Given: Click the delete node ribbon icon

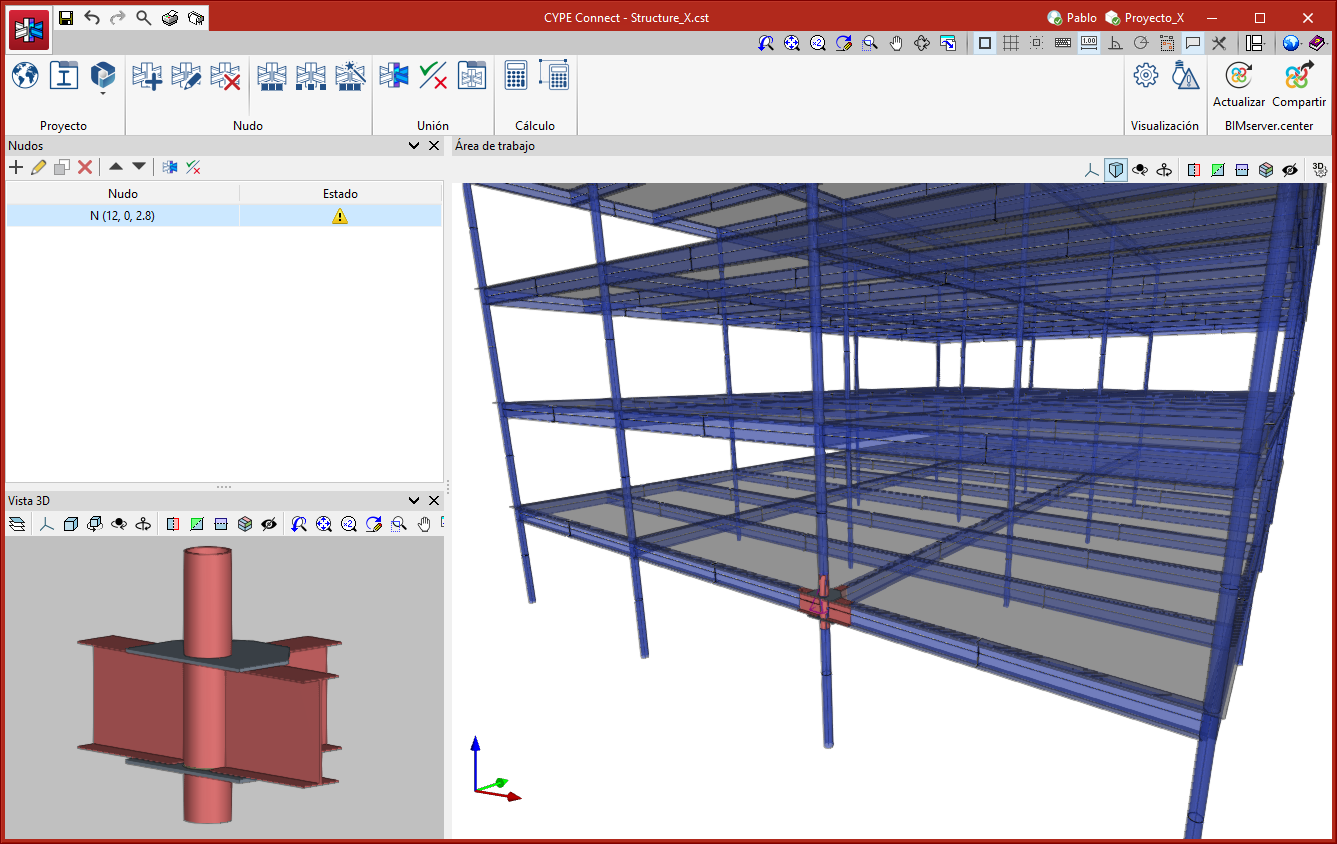Looking at the screenshot, I should [x=225, y=76].
